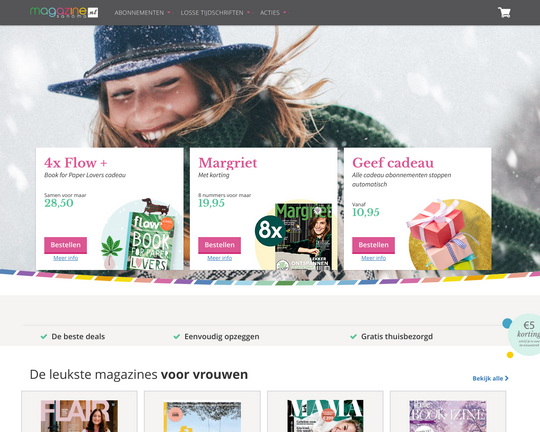
Task: Open Meer info under Geef cadeau
Action: point(373,258)
